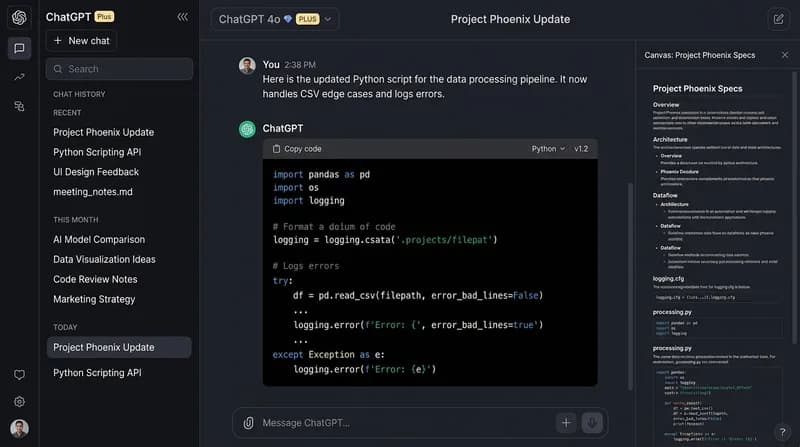Click the PLUS badge in the model selector
Viewport: 800px width, 447px height.
[x=308, y=19]
